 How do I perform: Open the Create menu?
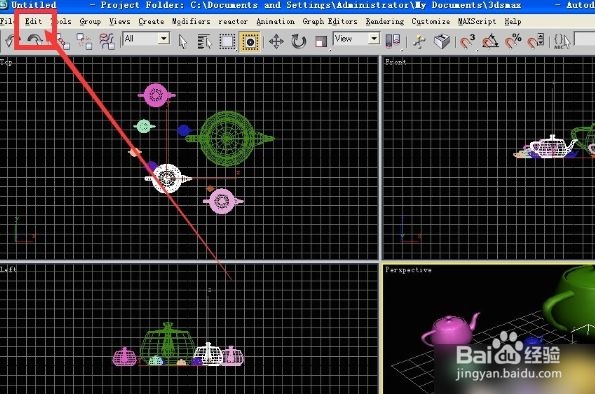pos(151,22)
